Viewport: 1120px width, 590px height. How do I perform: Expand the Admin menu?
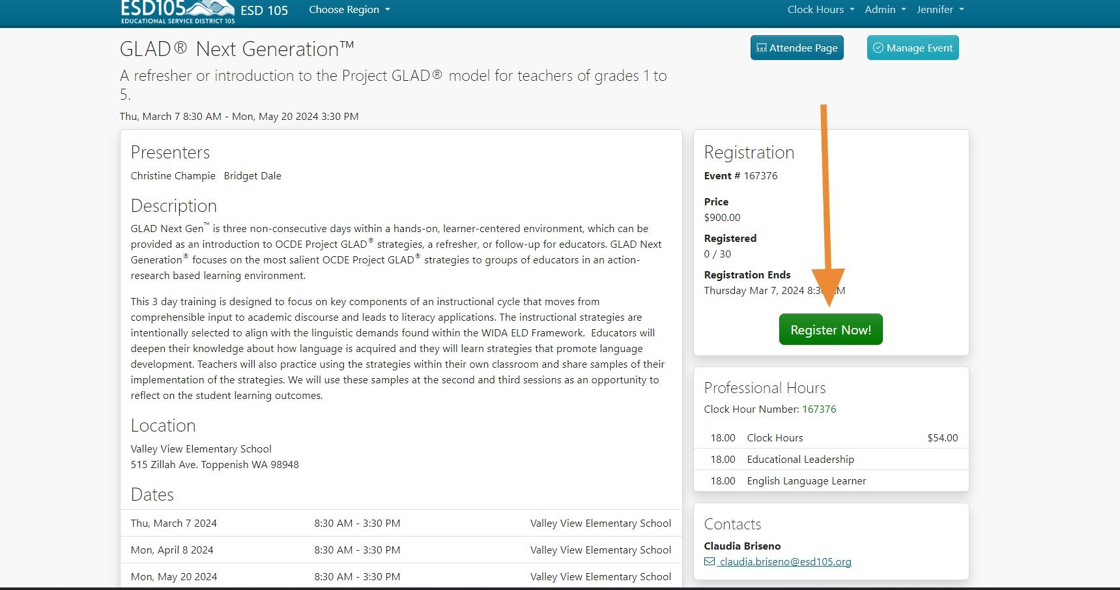click(885, 9)
